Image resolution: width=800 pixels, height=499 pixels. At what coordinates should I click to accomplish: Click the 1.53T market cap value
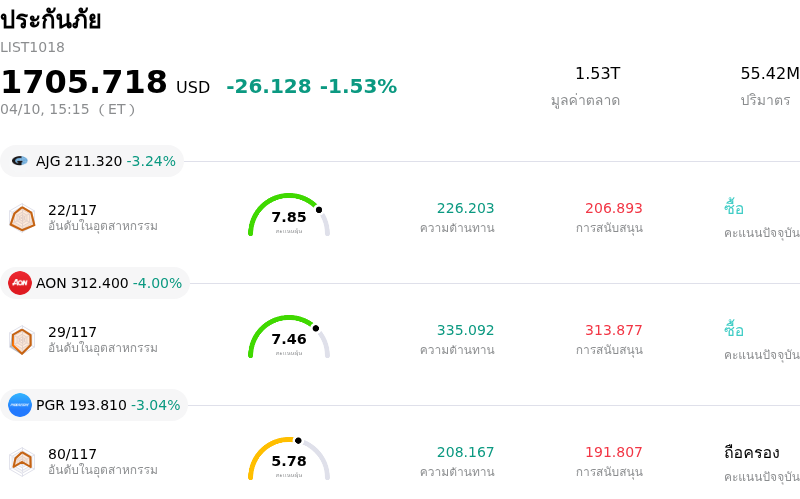597,73
